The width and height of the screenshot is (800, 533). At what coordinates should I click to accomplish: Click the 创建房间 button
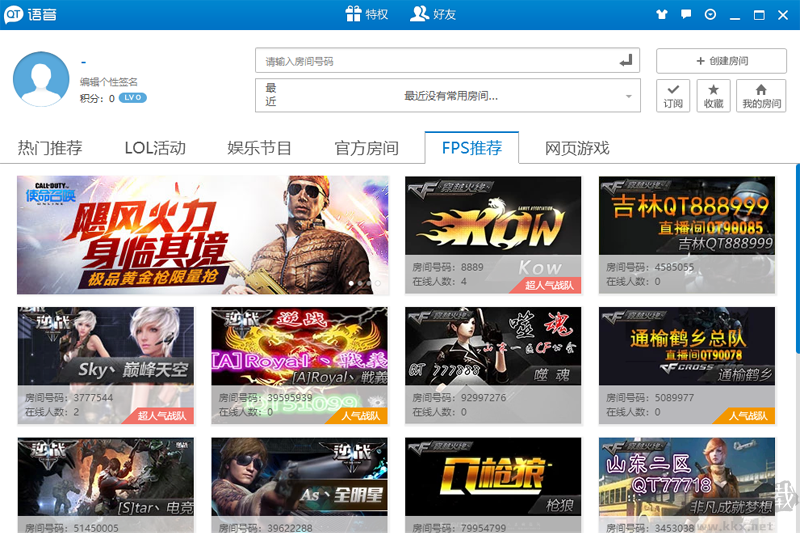pyautogui.click(x=721, y=61)
